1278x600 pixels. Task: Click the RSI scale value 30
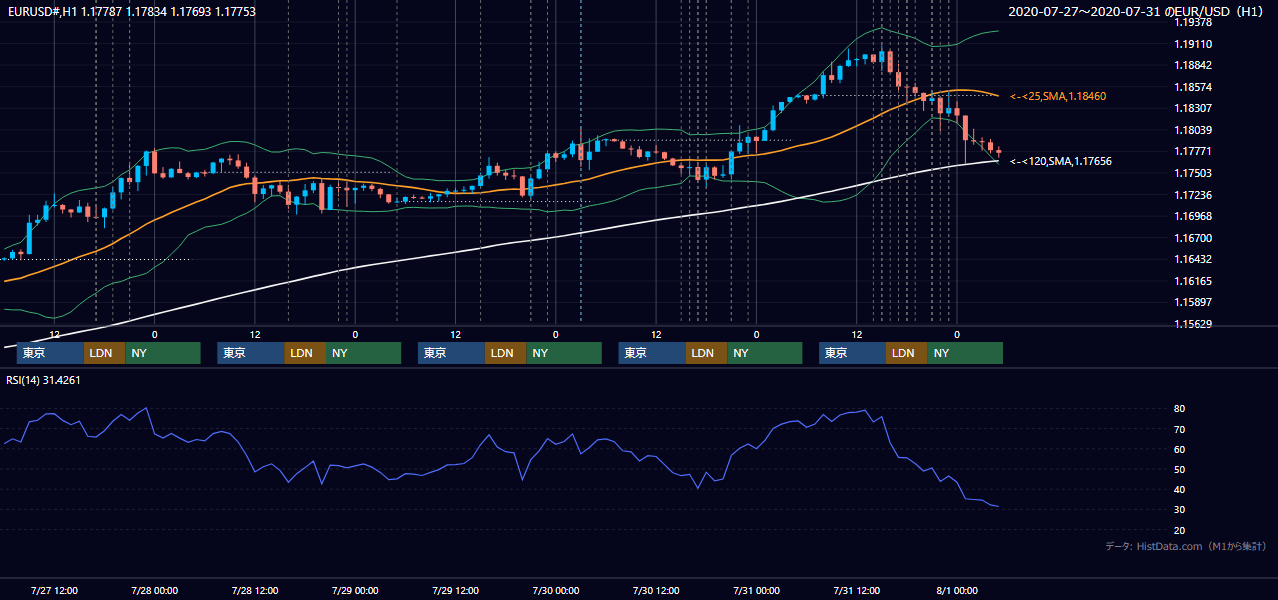(x=1179, y=510)
